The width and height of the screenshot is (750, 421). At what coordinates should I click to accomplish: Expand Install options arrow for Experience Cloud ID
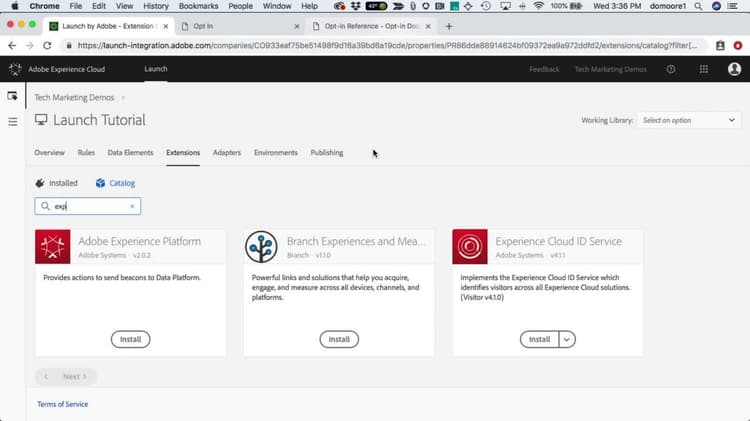coord(567,339)
